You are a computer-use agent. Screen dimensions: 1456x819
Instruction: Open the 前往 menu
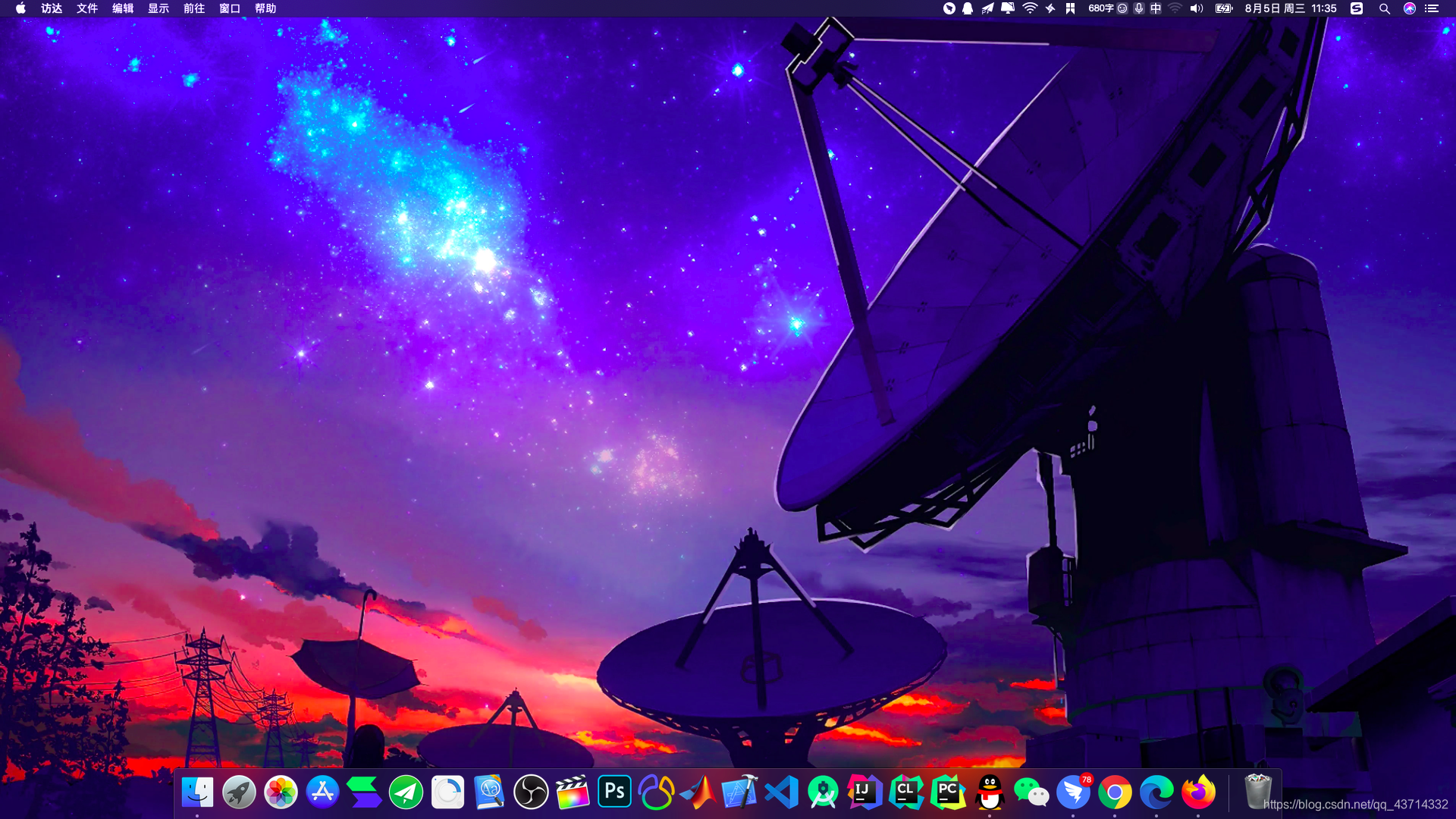coord(194,8)
